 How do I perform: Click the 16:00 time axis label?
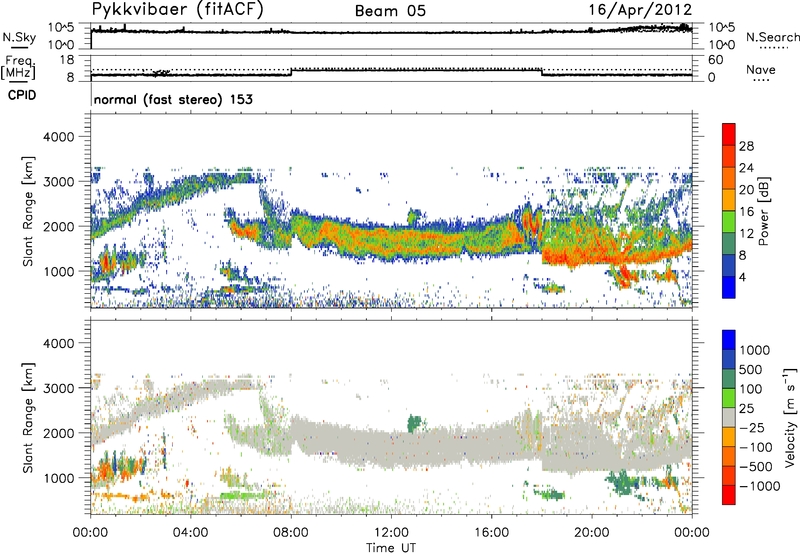coord(491,533)
